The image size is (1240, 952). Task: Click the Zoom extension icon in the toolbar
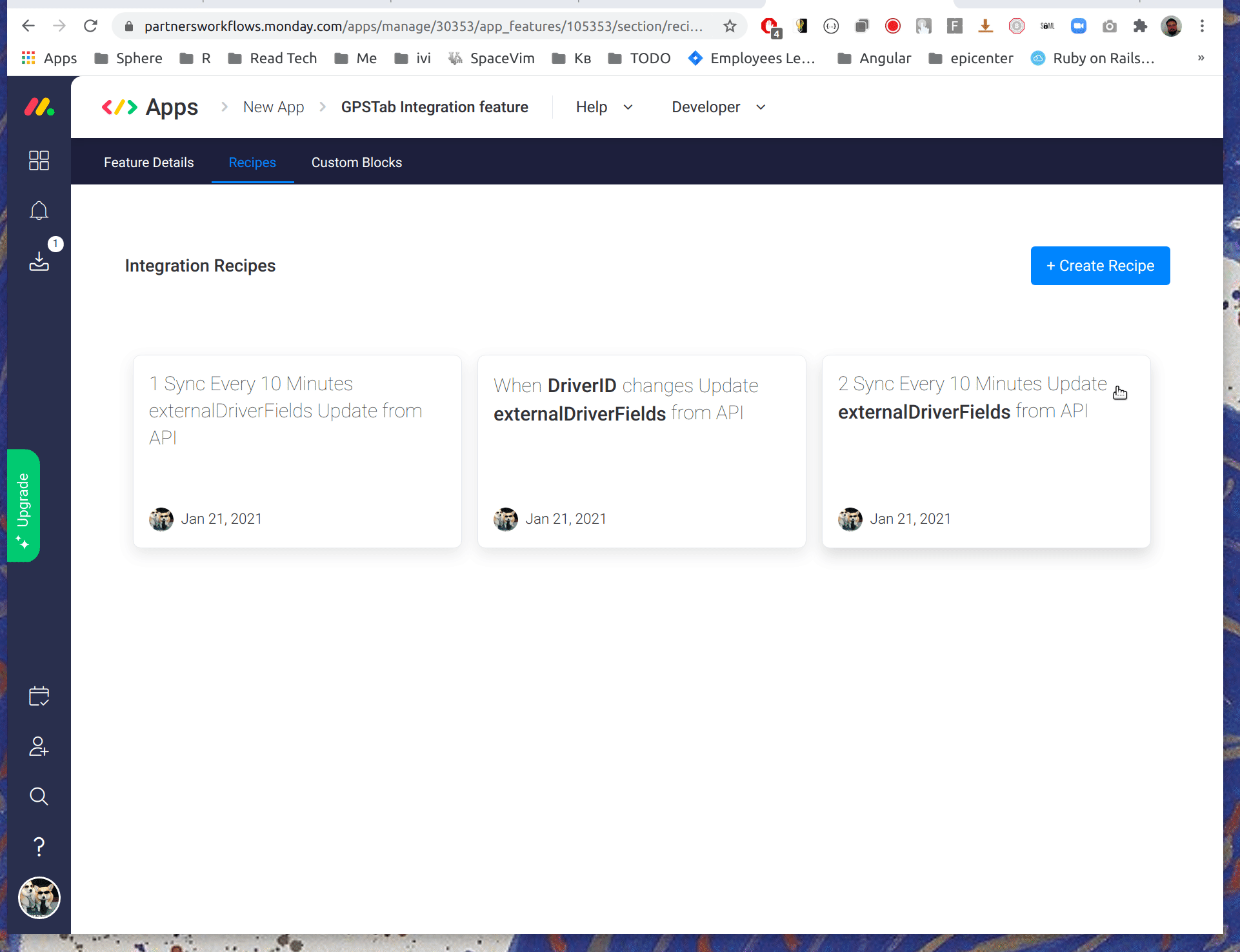(1079, 26)
